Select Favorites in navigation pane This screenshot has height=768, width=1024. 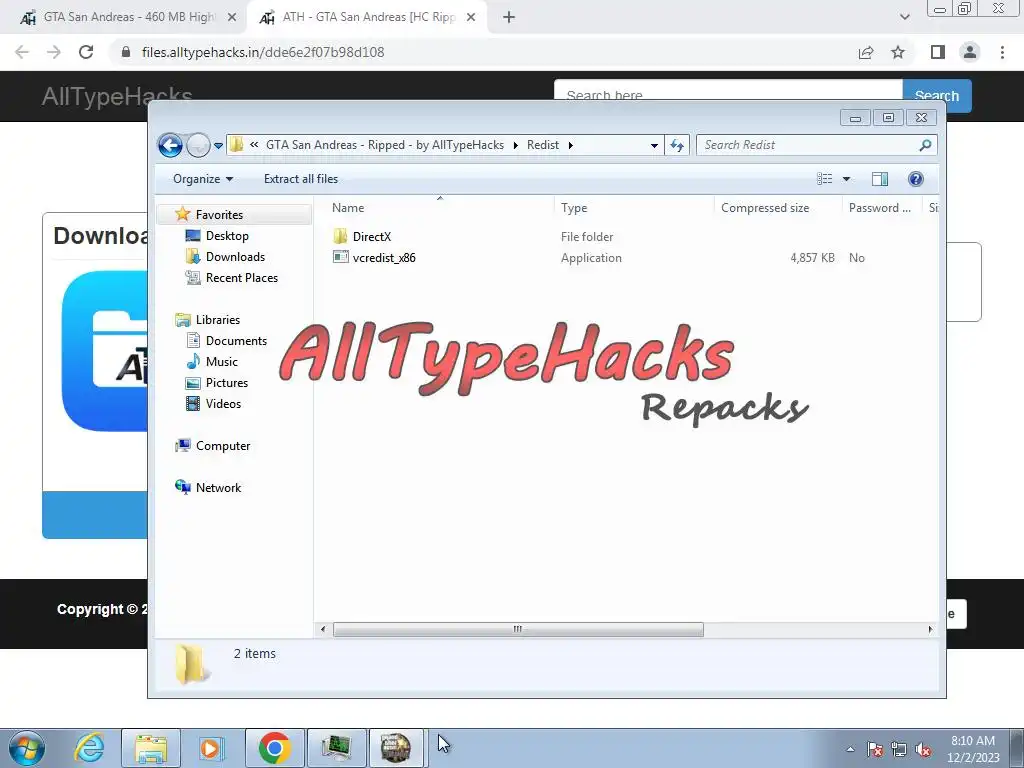(219, 215)
